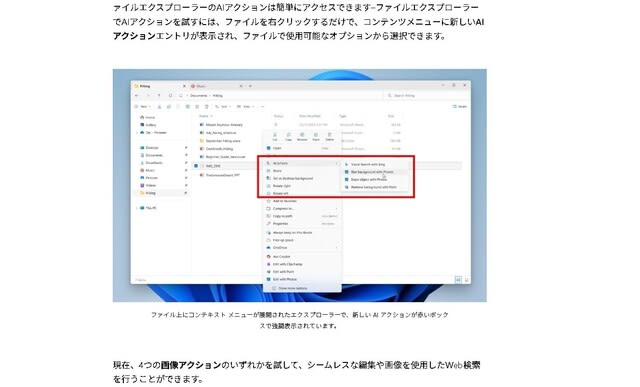This screenshot has width=640, height=387.
Task: Choose Properties in context menu
Action: 302,224
